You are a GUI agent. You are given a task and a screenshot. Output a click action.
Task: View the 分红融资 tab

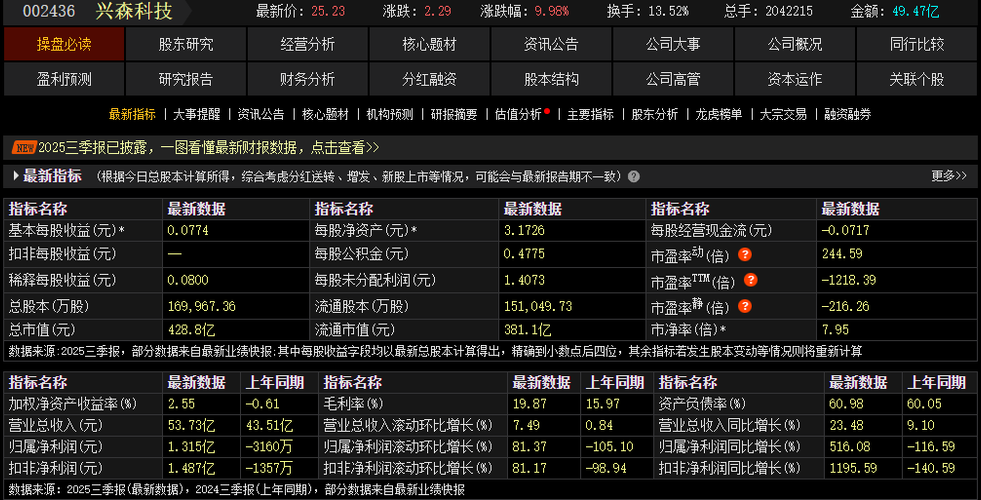click(x=429, y=79)
